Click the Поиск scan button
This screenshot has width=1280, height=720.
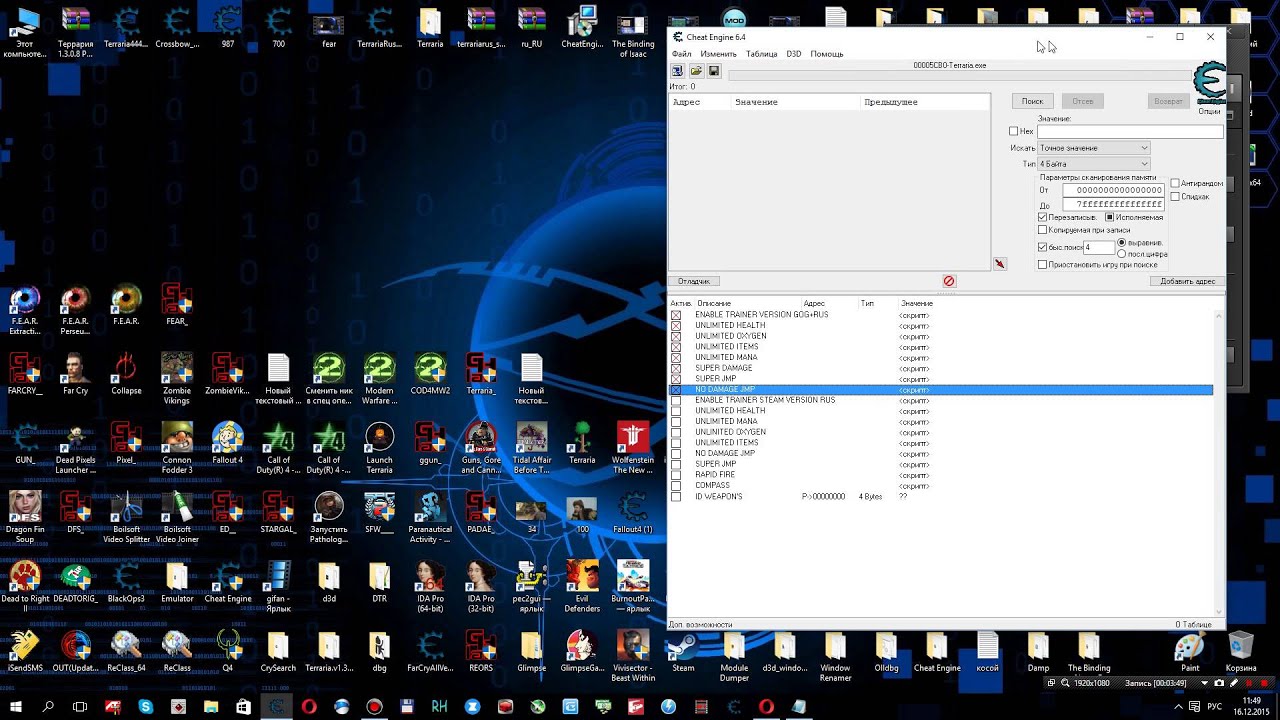[1032, 101]
